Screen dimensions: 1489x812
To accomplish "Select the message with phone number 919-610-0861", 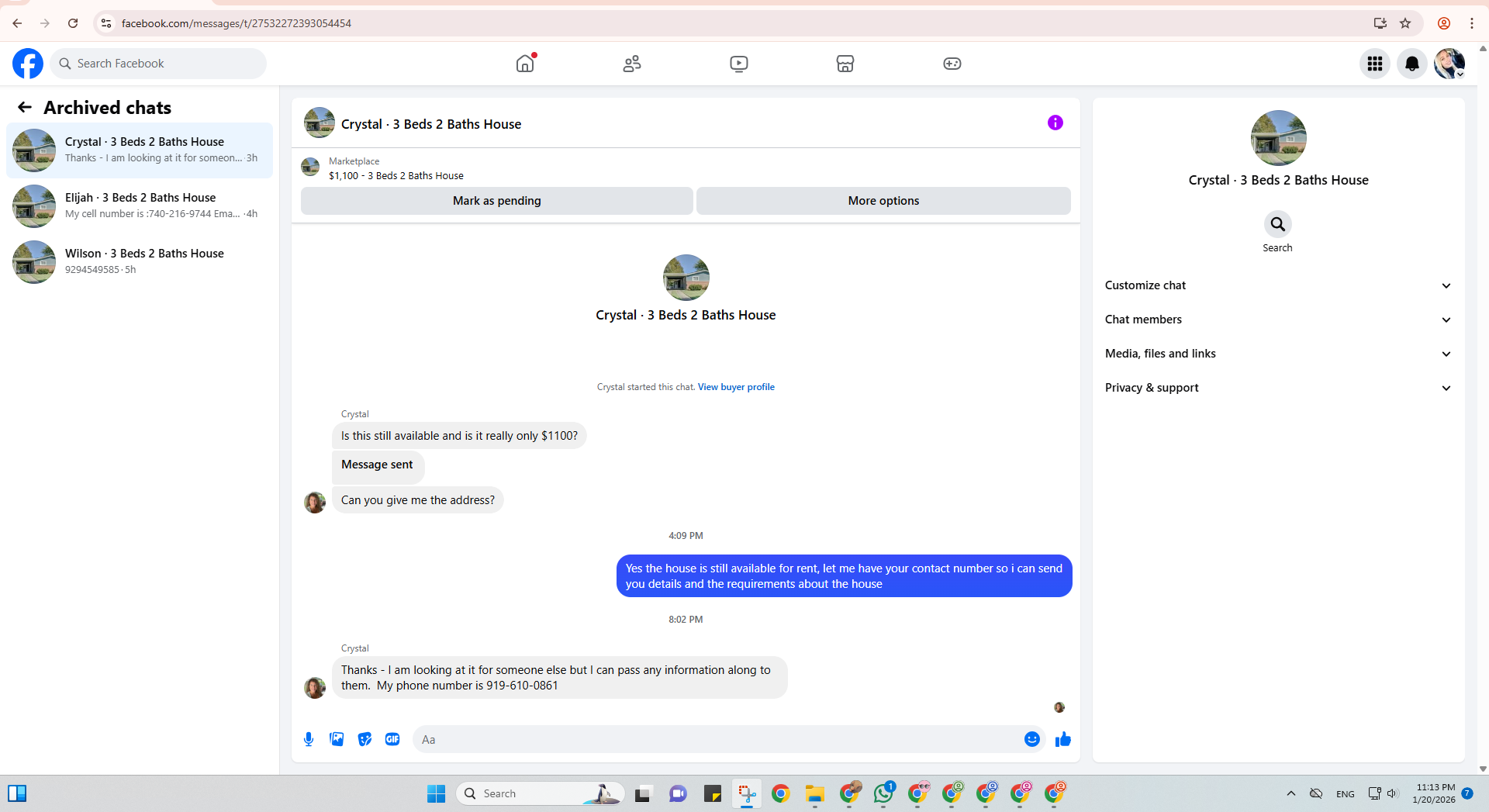I will pos(560,678).
